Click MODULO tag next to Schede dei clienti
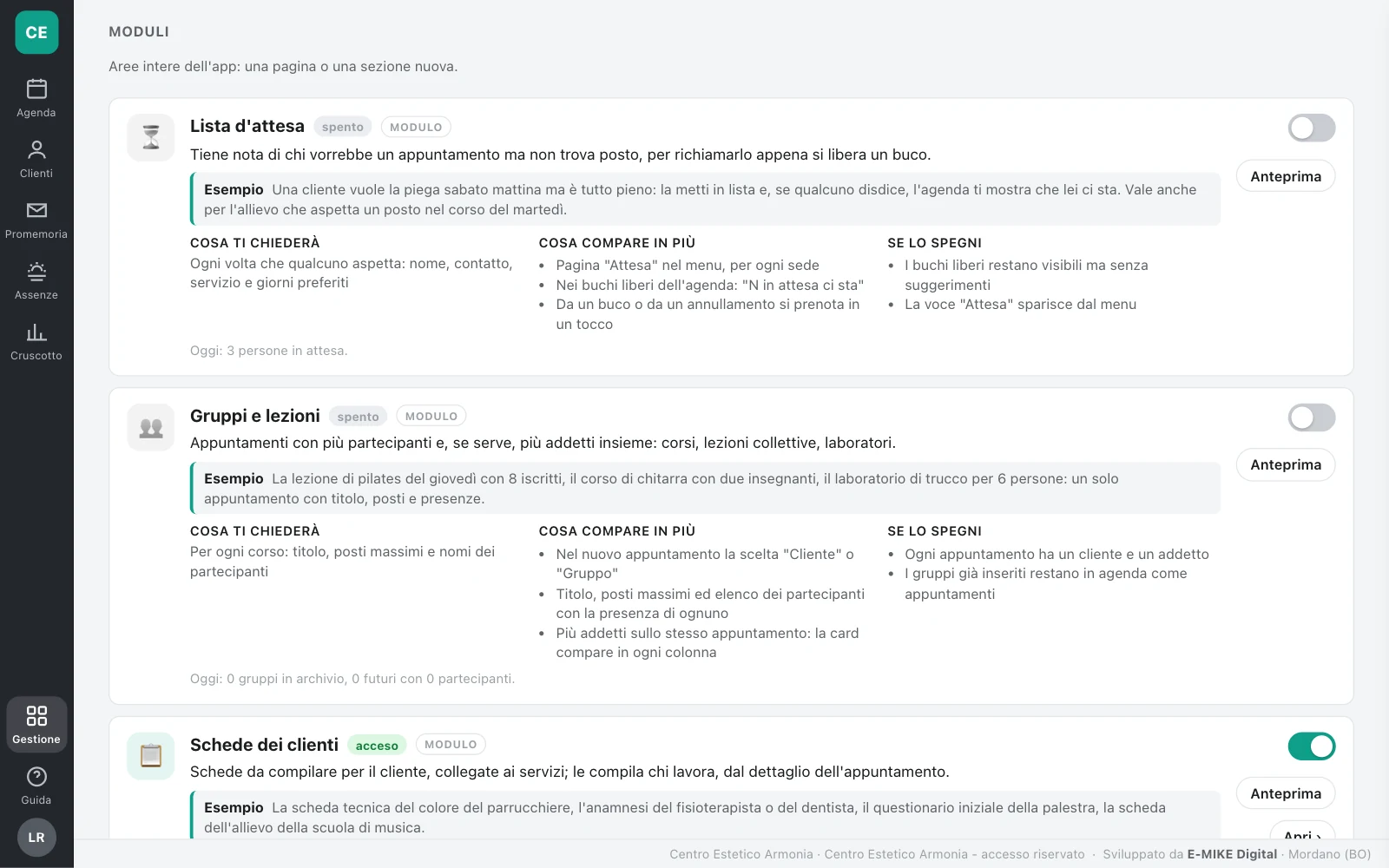The image size is (1389, 868). pyautogui.click(x=451, y=744)
